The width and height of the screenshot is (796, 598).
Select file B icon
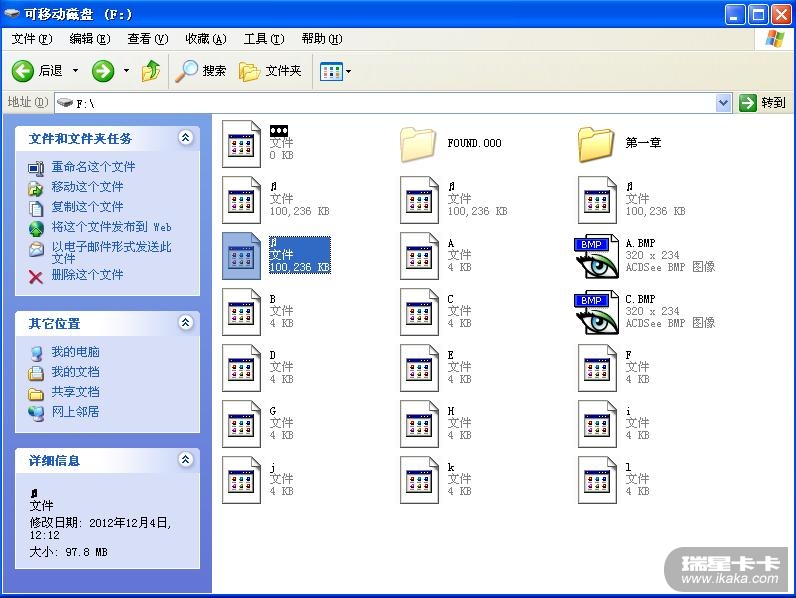242,312
